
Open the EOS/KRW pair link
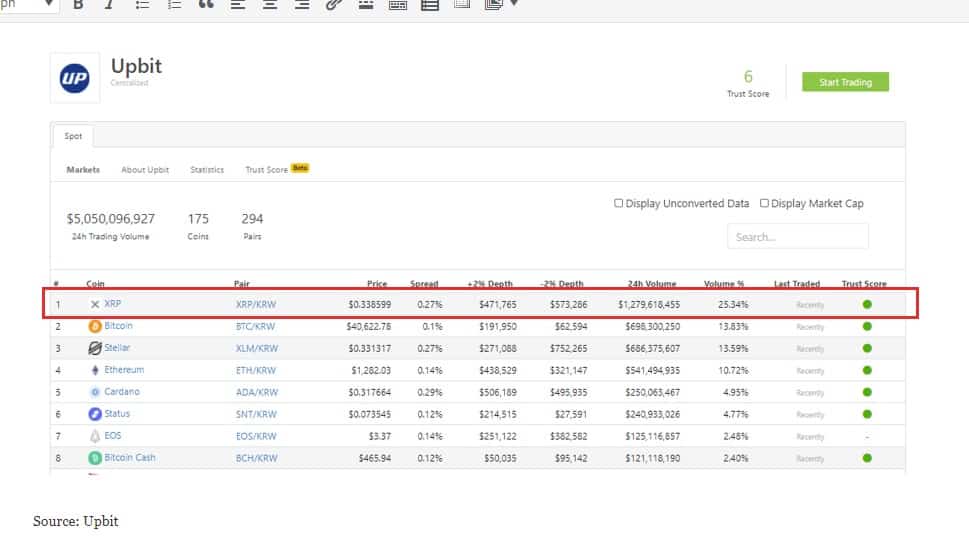256,436
